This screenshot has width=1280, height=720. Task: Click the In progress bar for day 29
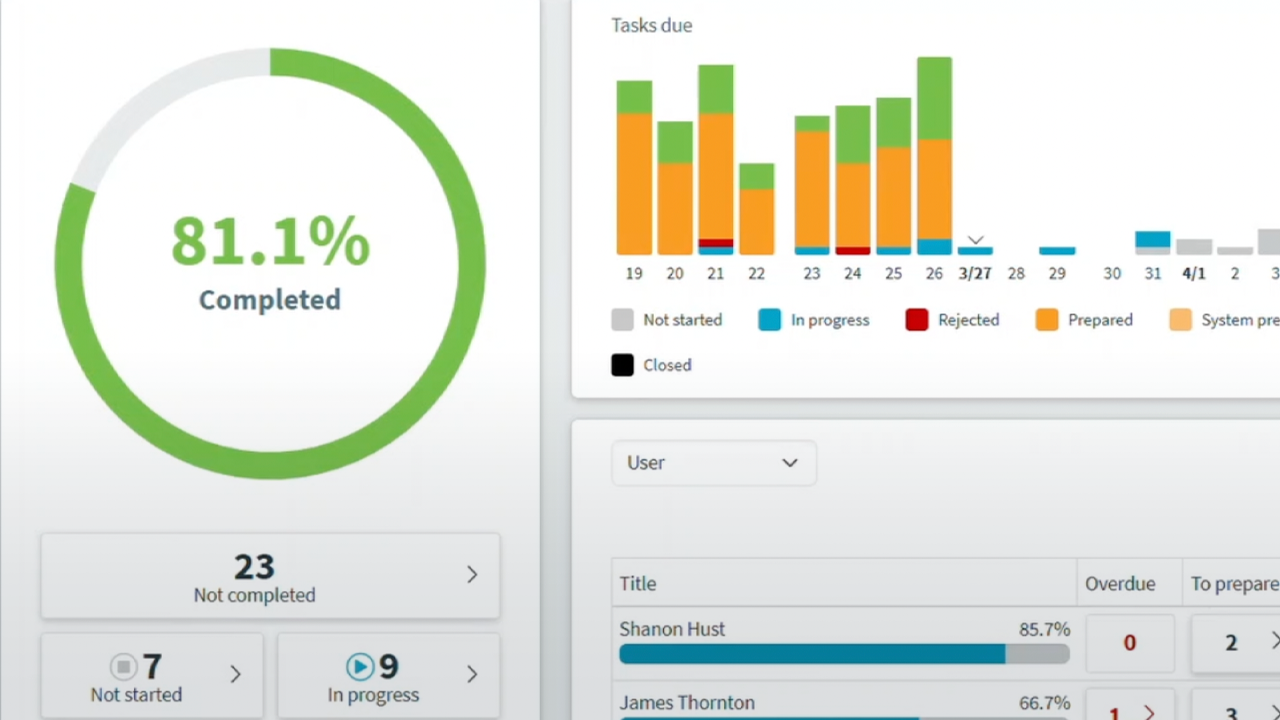(x=1057, y=251)
